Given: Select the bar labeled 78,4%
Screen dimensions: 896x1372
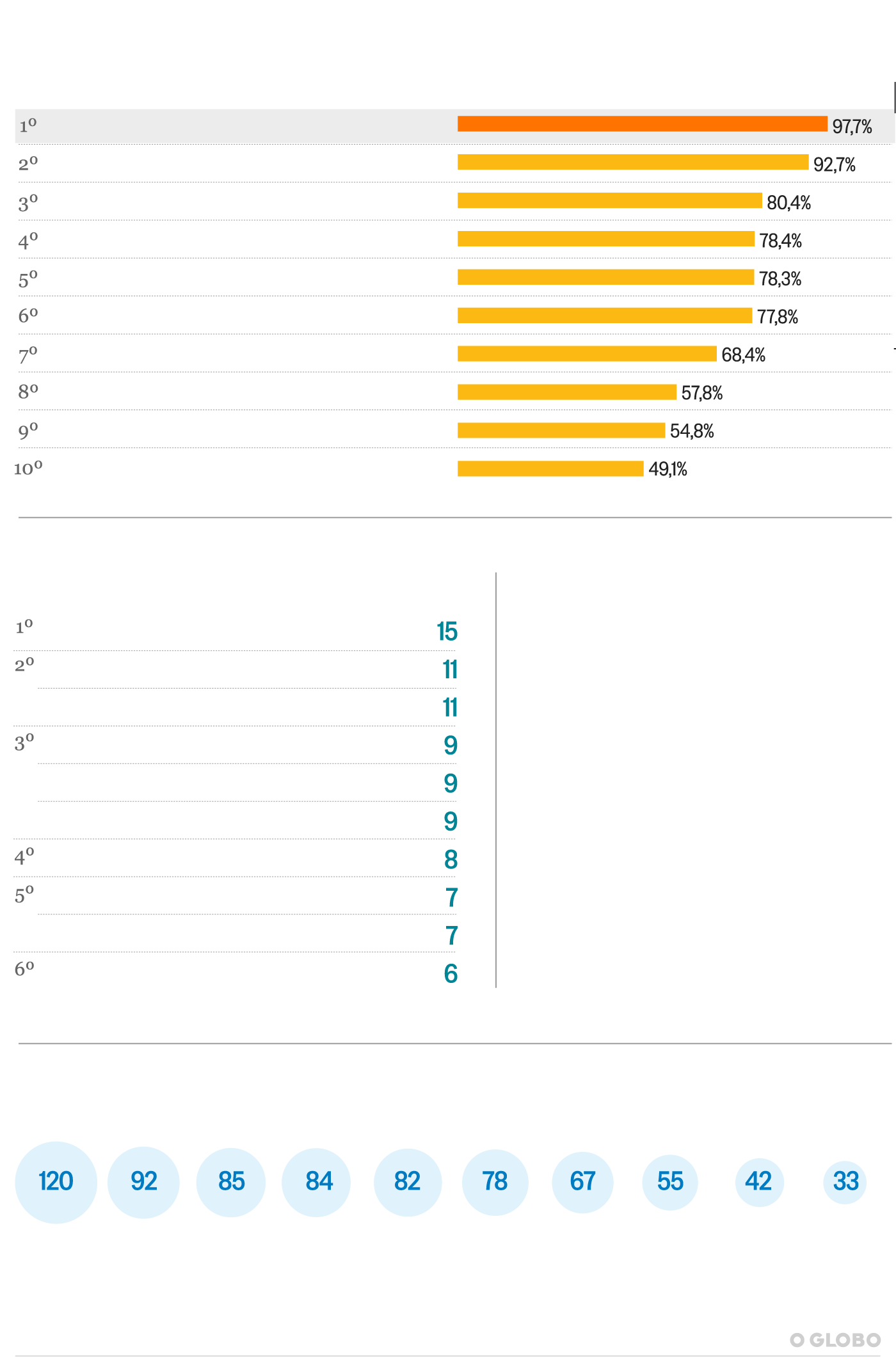Looking at the screenshot, I should [605, 239].
